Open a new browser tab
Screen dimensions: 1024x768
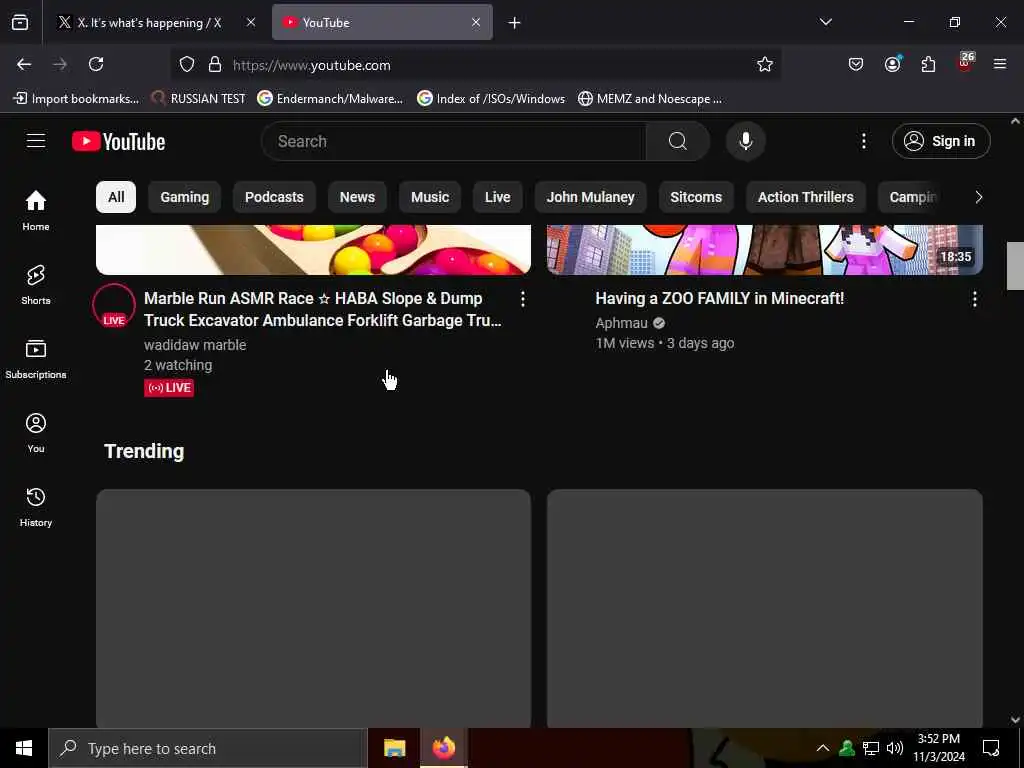[514, 23]
